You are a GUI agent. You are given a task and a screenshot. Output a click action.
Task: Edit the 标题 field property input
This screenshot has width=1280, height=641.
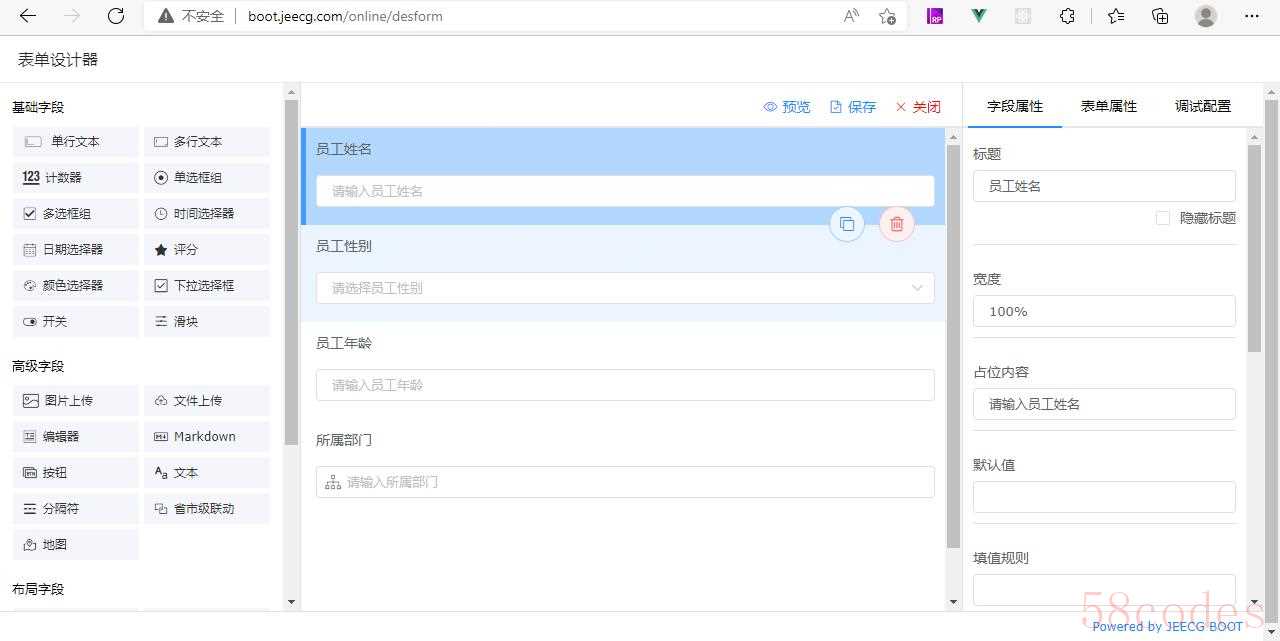[1104, 186]
